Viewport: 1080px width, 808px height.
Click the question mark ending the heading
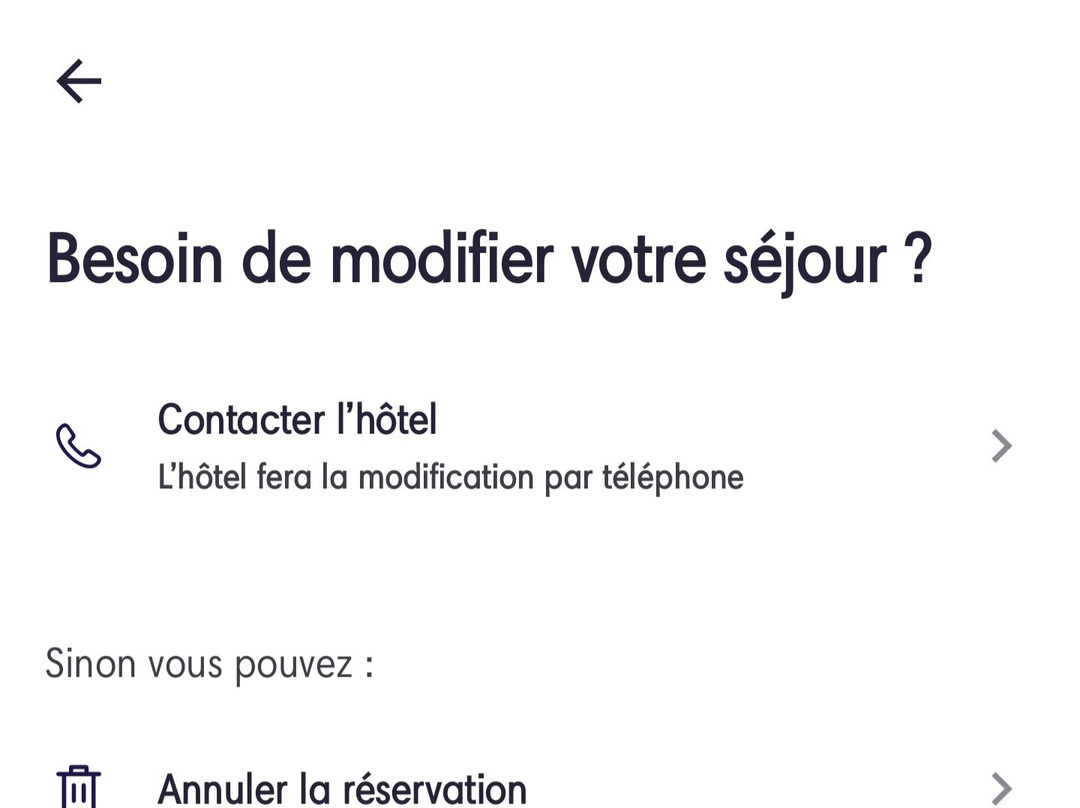pyautogui.click(x=919, y=259)
